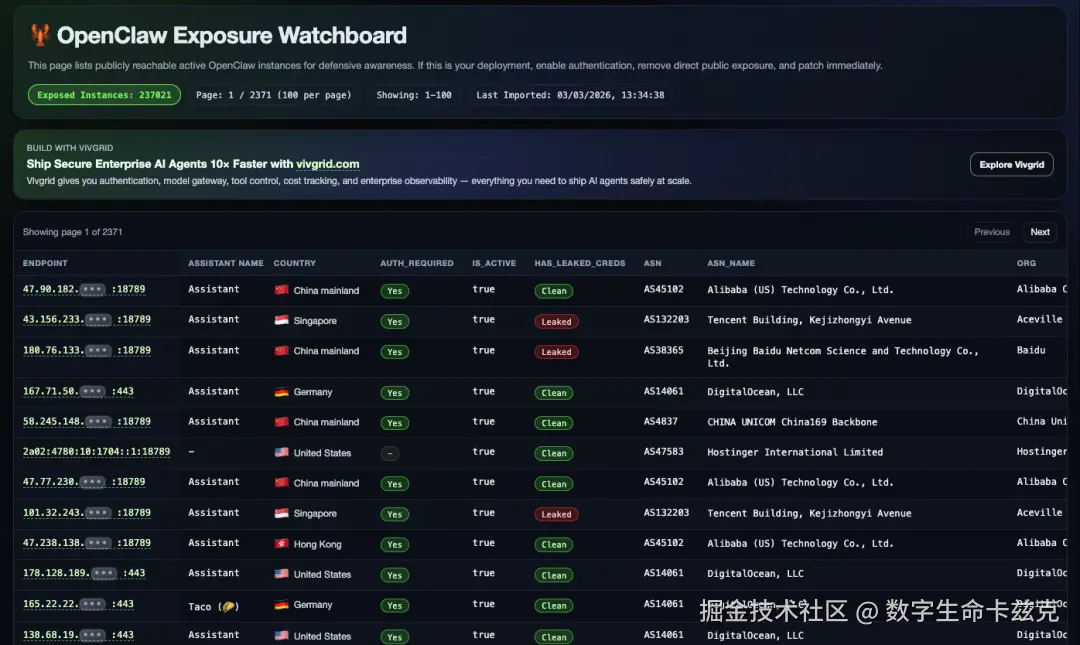Click the Exposed Instances: 237021 pill

click(x=104, y=95)
